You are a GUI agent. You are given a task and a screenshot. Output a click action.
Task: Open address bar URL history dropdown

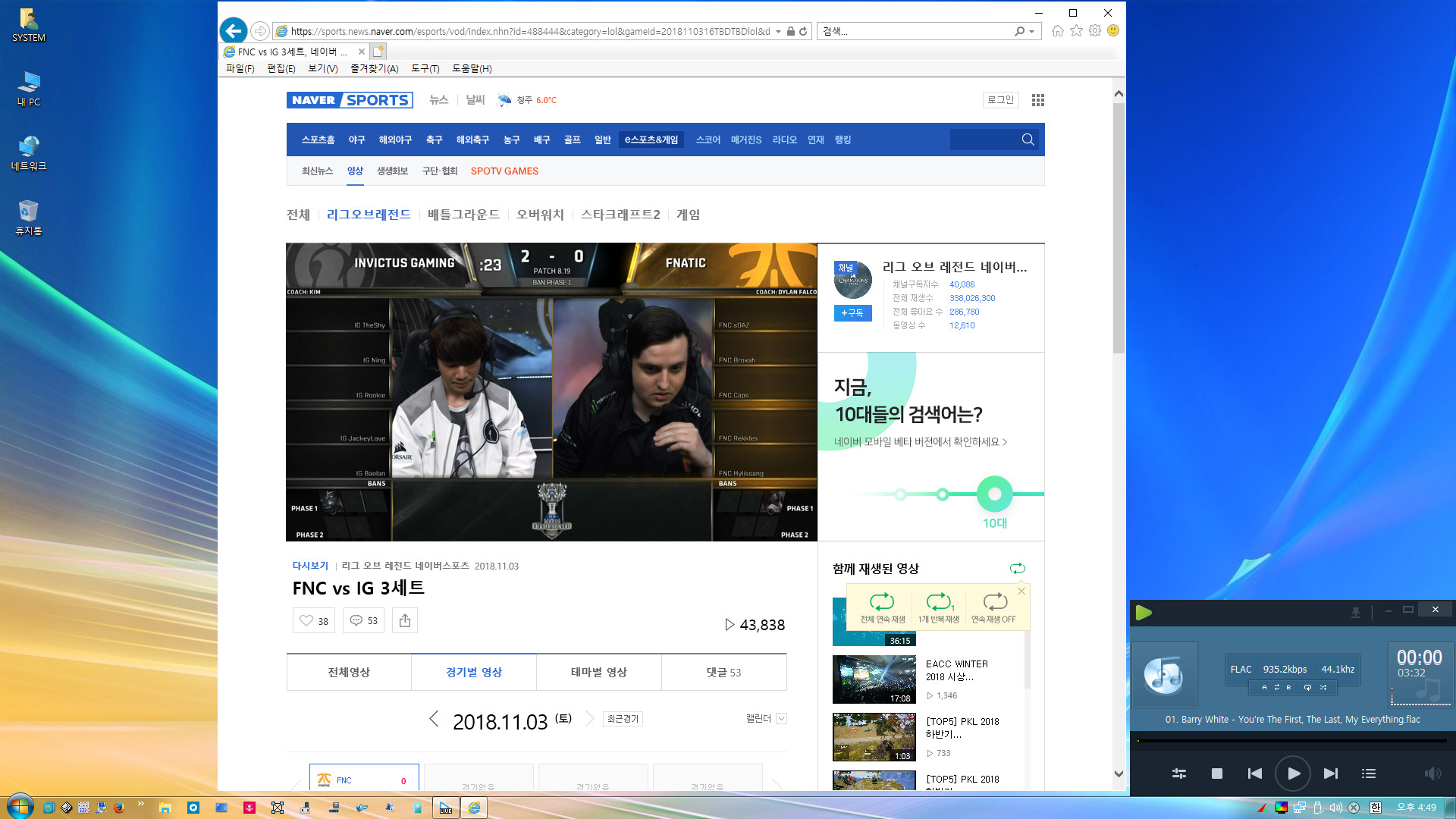point(778,32)
